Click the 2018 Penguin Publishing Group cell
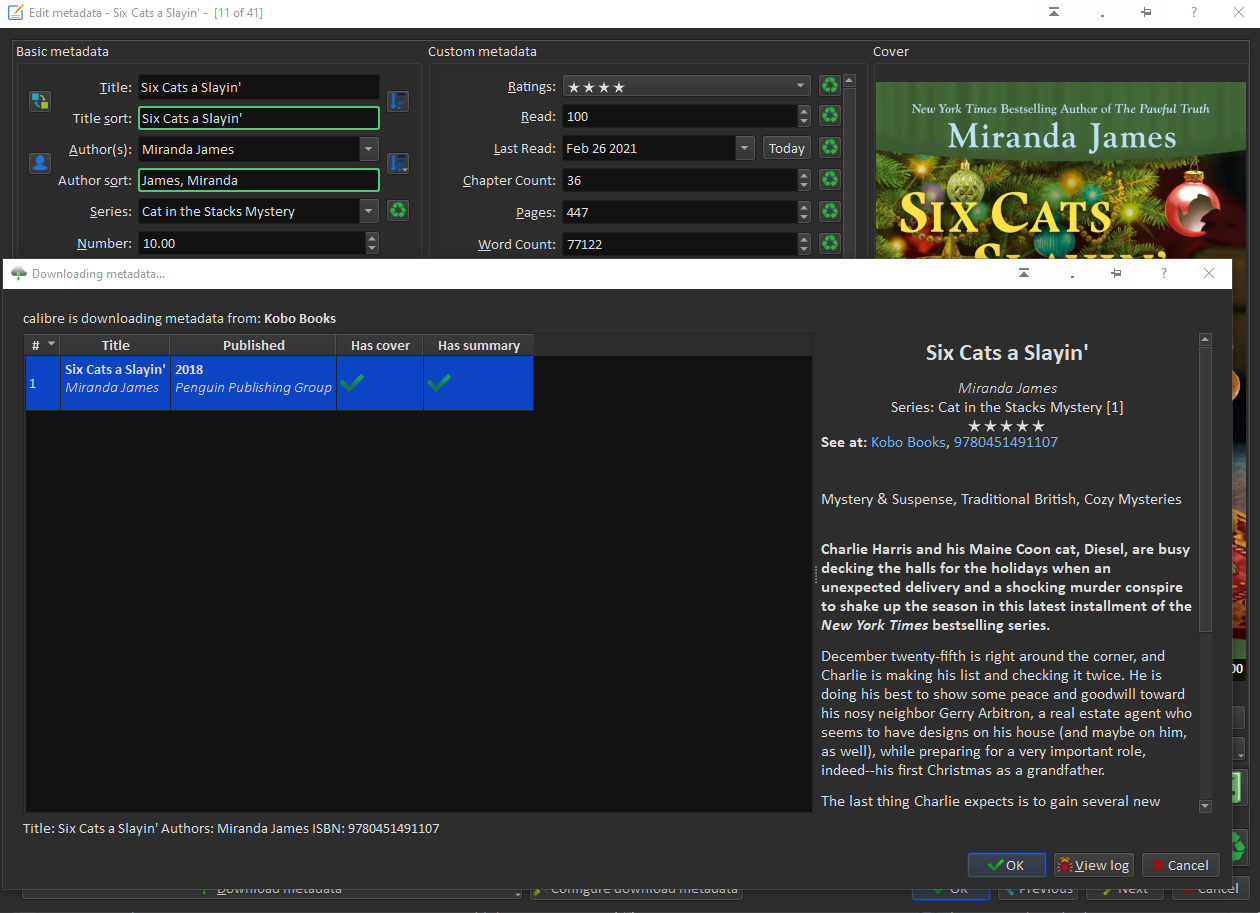This screenshot has height=913, width=1260. [253, 383]
